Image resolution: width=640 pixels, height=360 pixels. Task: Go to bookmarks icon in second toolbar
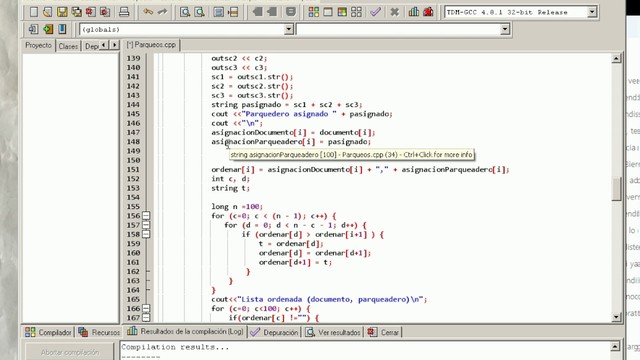point(62,29)
